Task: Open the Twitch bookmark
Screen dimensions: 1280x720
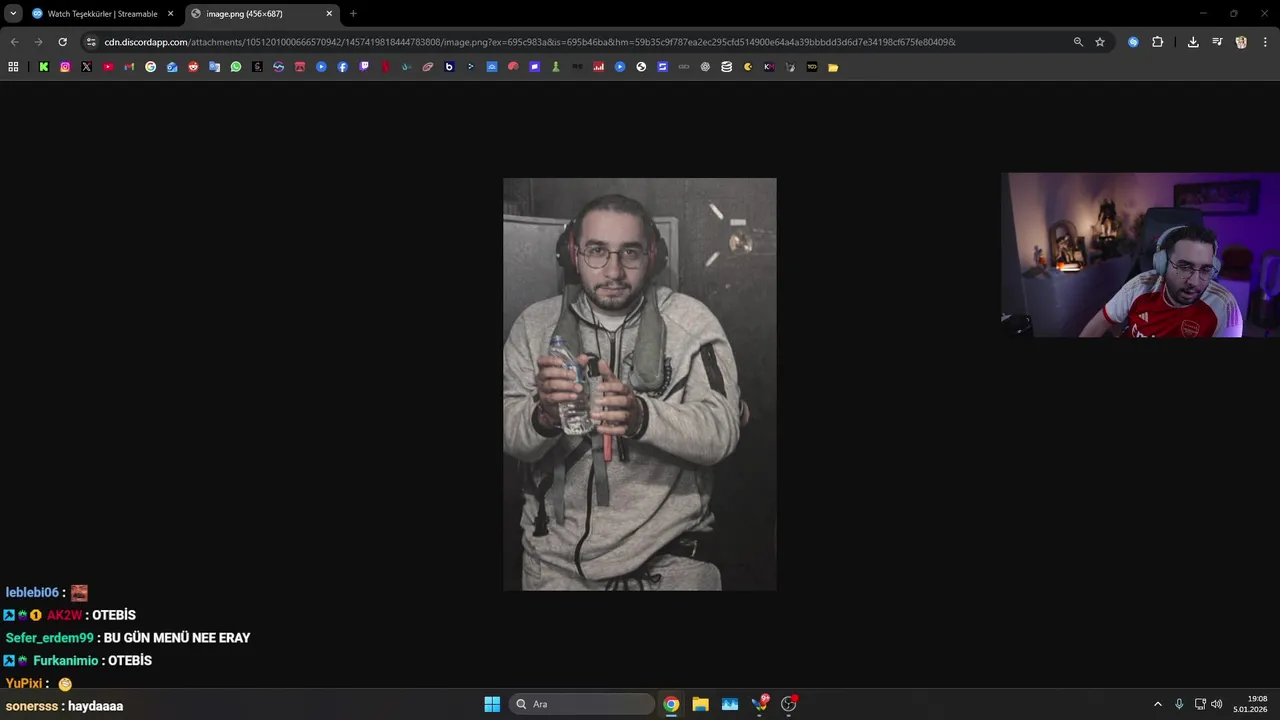Action: point(364,67)
